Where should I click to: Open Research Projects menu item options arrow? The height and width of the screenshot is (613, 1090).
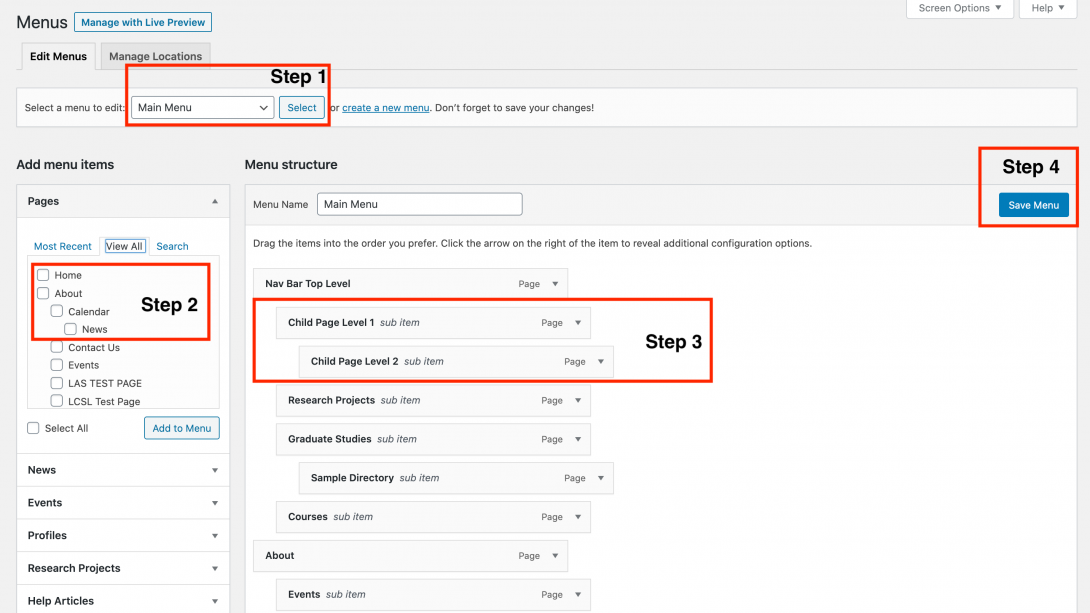coord(578,401)
